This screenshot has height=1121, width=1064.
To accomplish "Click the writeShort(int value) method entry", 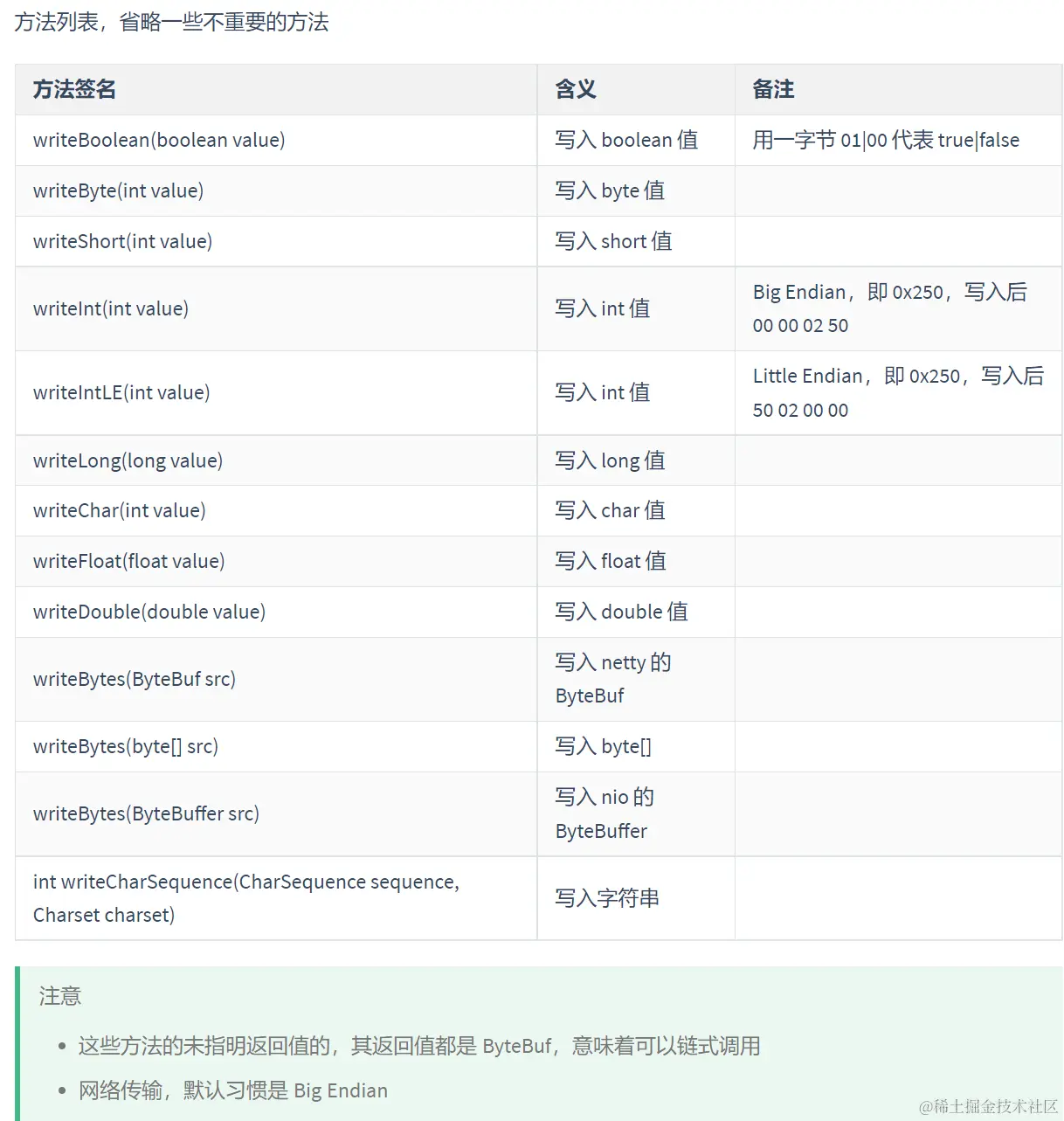I will [x=122, y=241].
